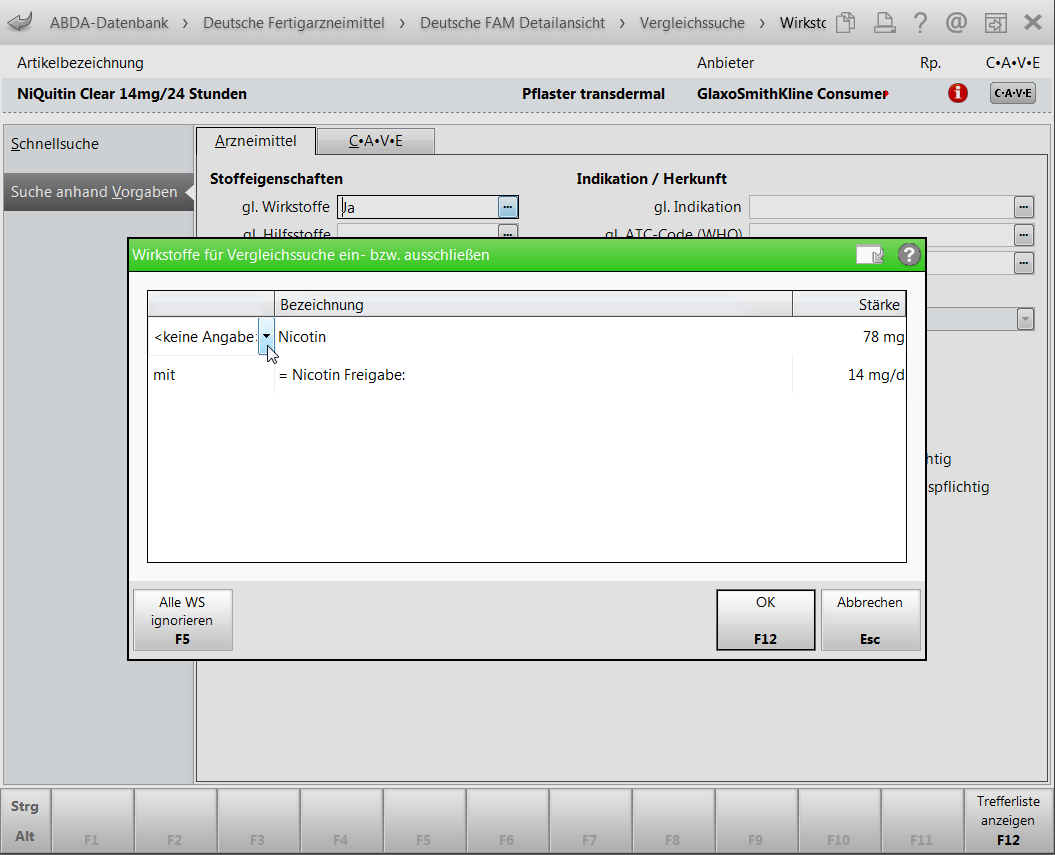Click the Alt modifier key label
The image size is (1055, 855).
click(x=25, y=836)
